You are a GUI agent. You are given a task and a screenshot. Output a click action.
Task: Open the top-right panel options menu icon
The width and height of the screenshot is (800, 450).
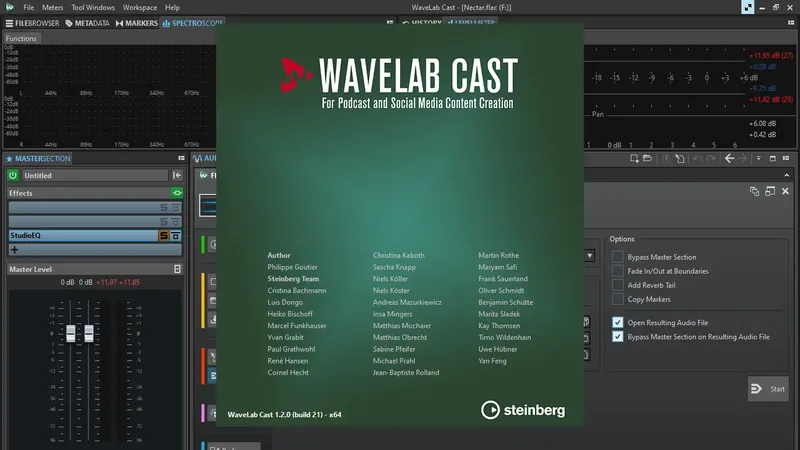(x=791, y=22)
